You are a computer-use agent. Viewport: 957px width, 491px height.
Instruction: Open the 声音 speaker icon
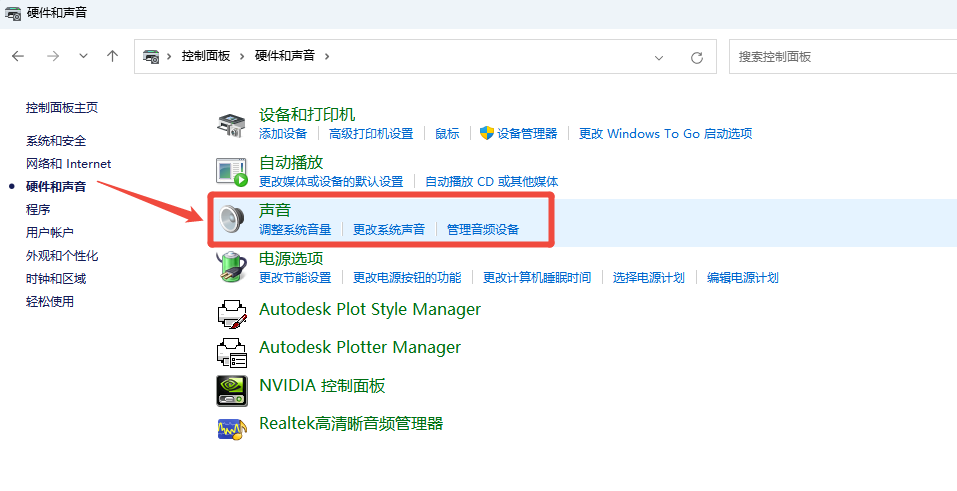232,218
